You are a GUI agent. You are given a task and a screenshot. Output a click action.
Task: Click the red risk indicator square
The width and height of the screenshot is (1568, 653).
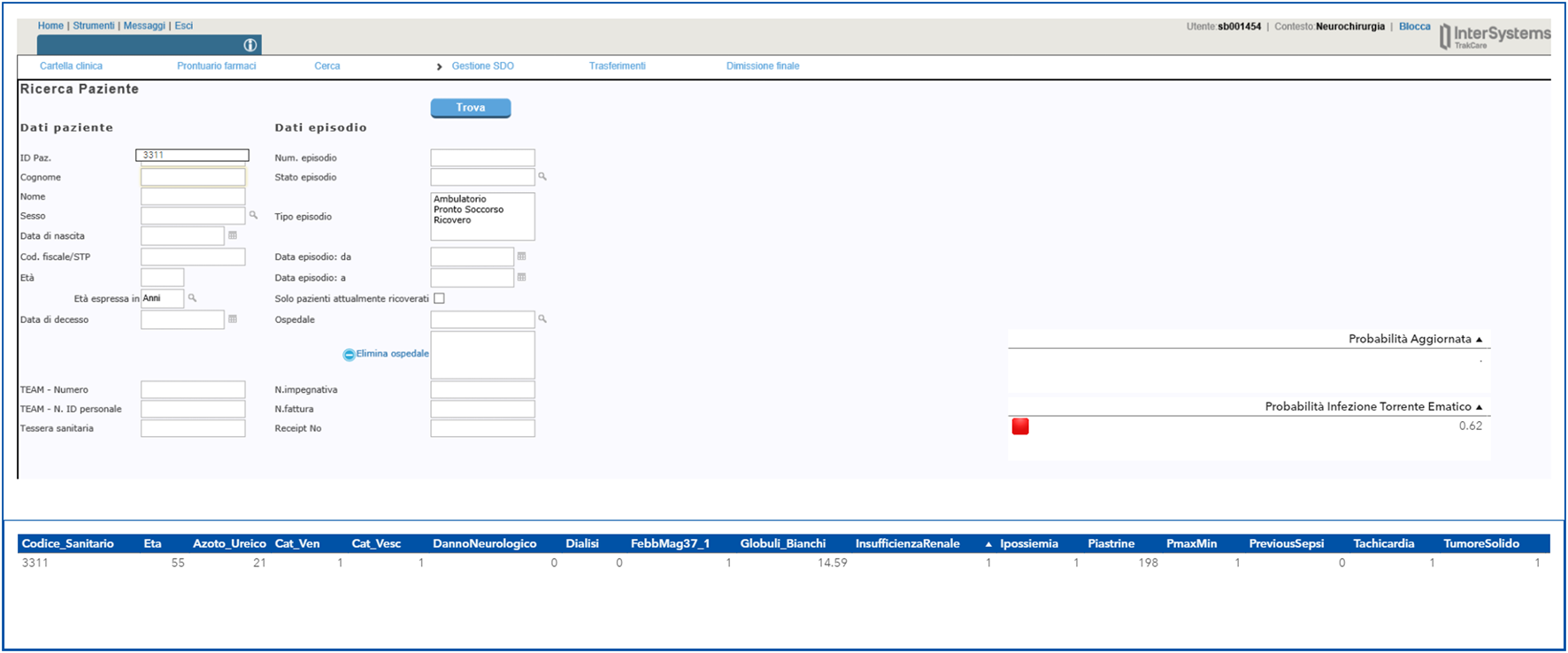point(1020,426)
